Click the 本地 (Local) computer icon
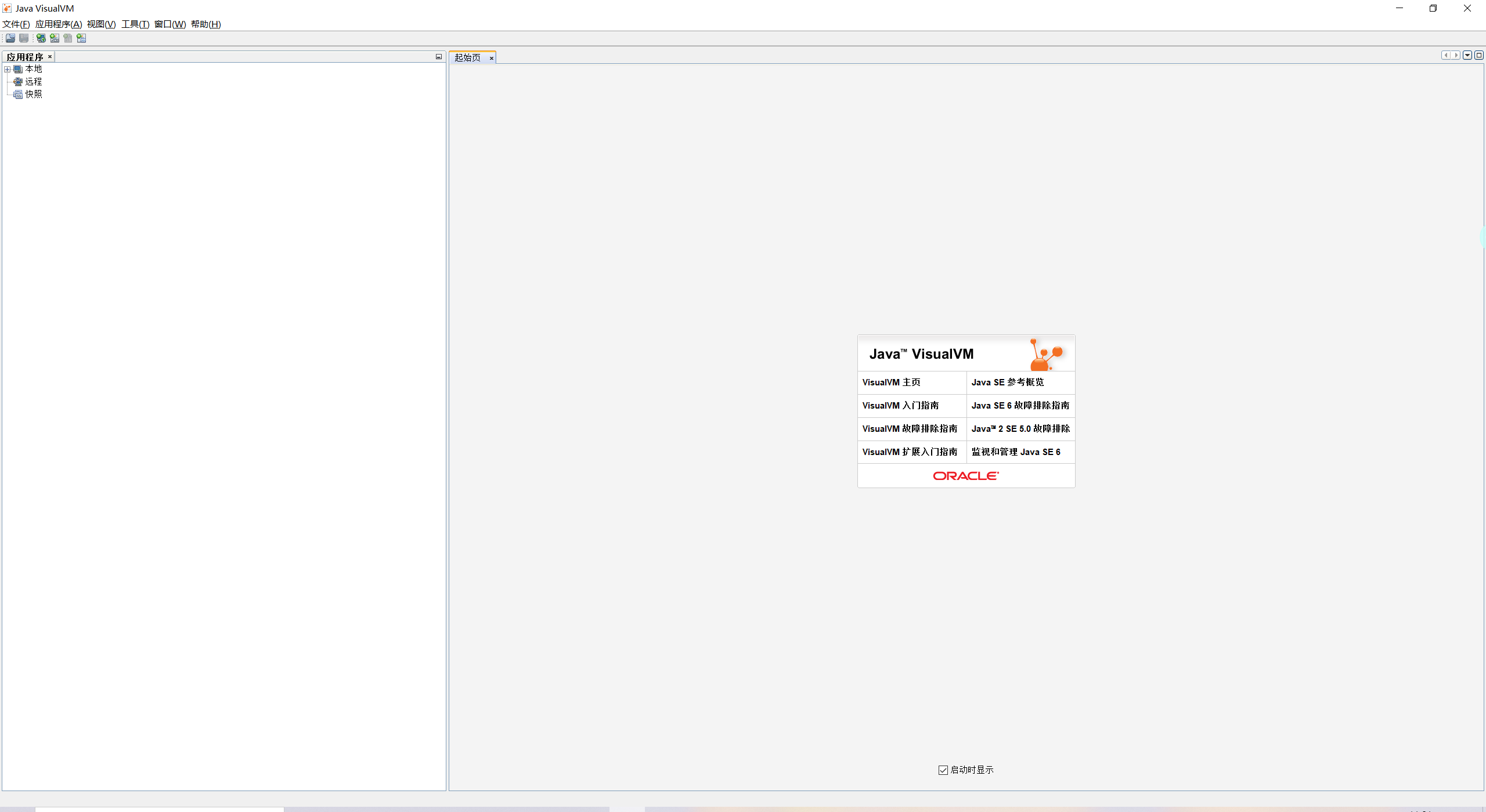Viewport: 1486px width, 812px height. [18, 69]
